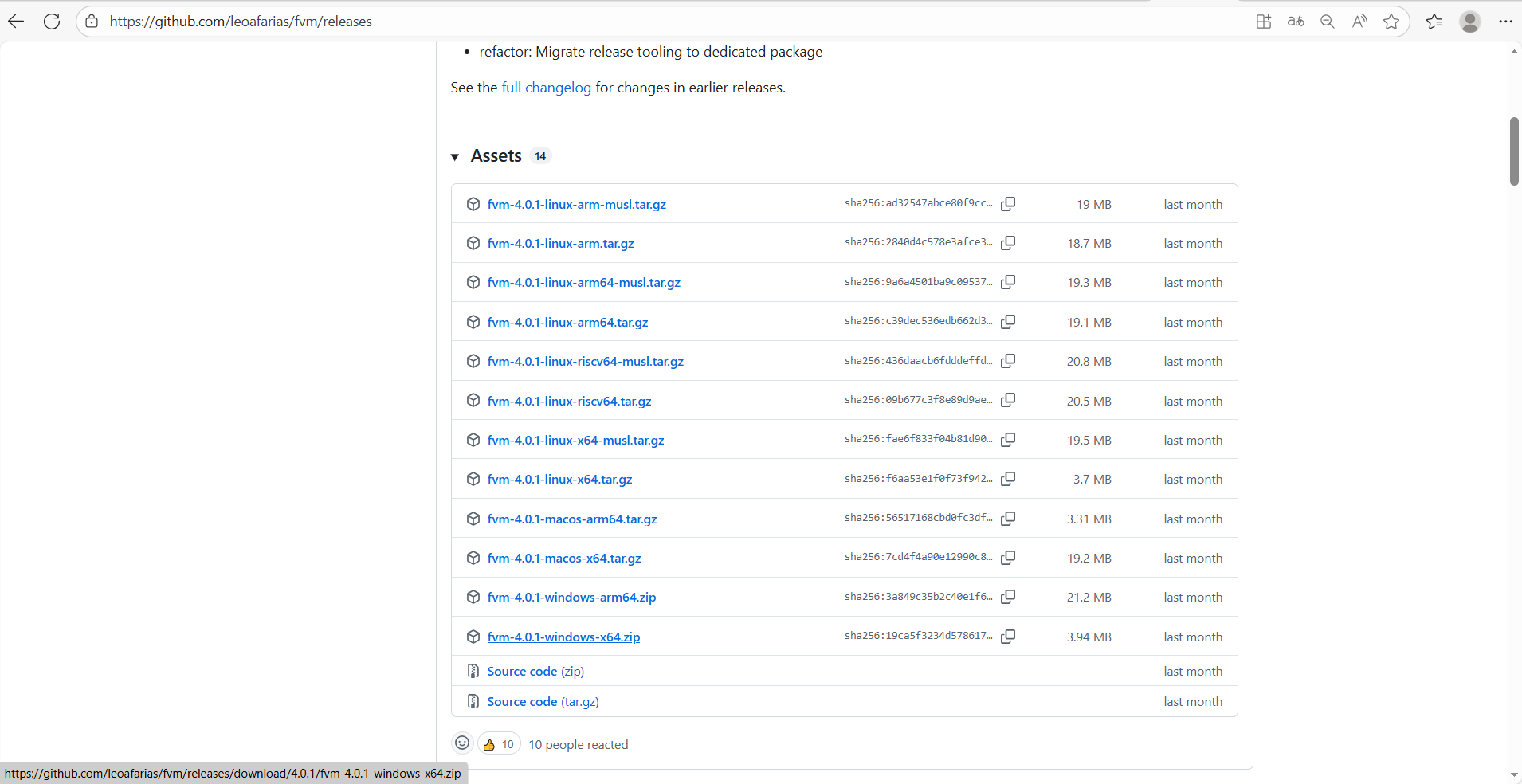The height and width of the screenshot is (784, 1522).
Task: Download fvm-4.0.1-linux-riscv64-musl.tar.gz
Action: click(x=585, y=362)
